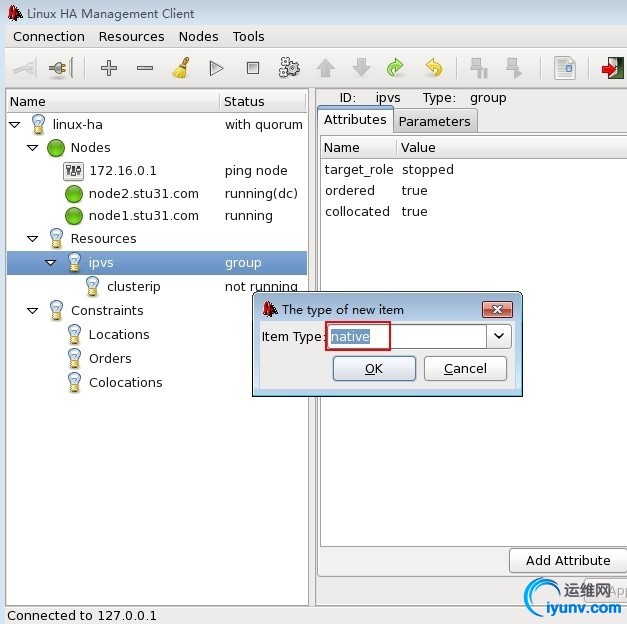This screenshot has height=624, width=627.
Task: Close the new item type dialog
Action: point(497,309)
